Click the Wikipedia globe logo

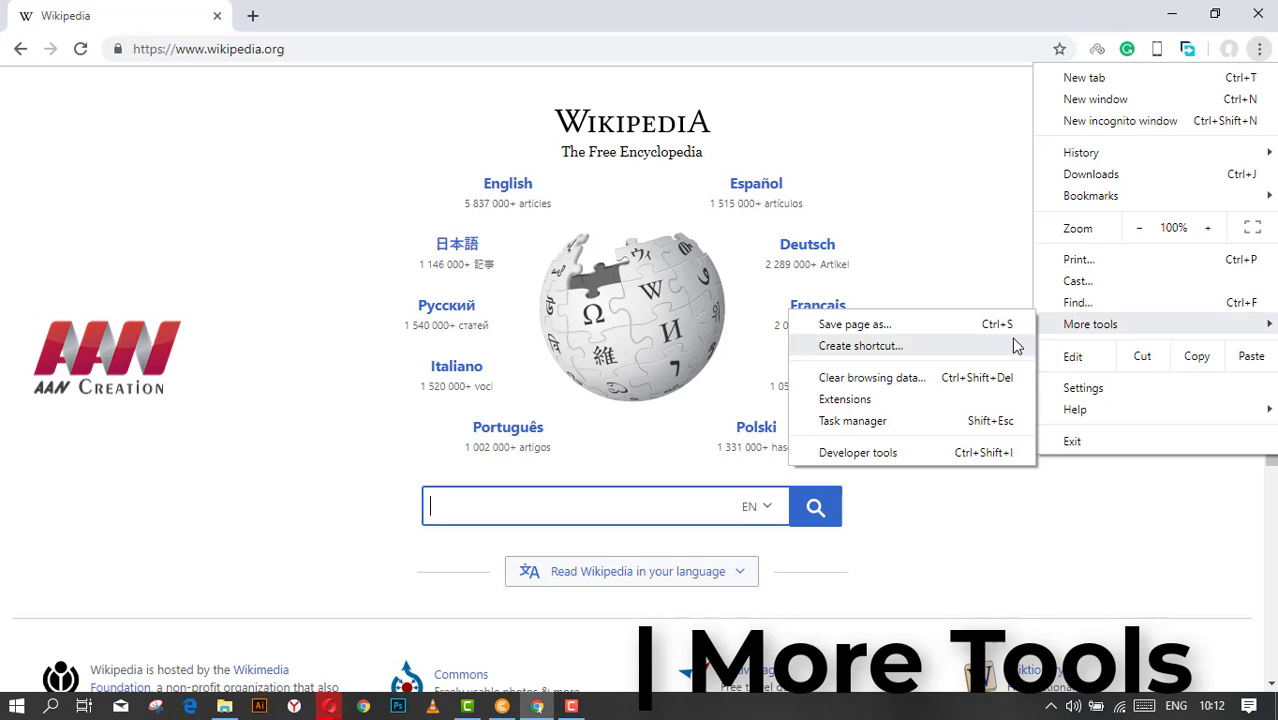point(632,317)
